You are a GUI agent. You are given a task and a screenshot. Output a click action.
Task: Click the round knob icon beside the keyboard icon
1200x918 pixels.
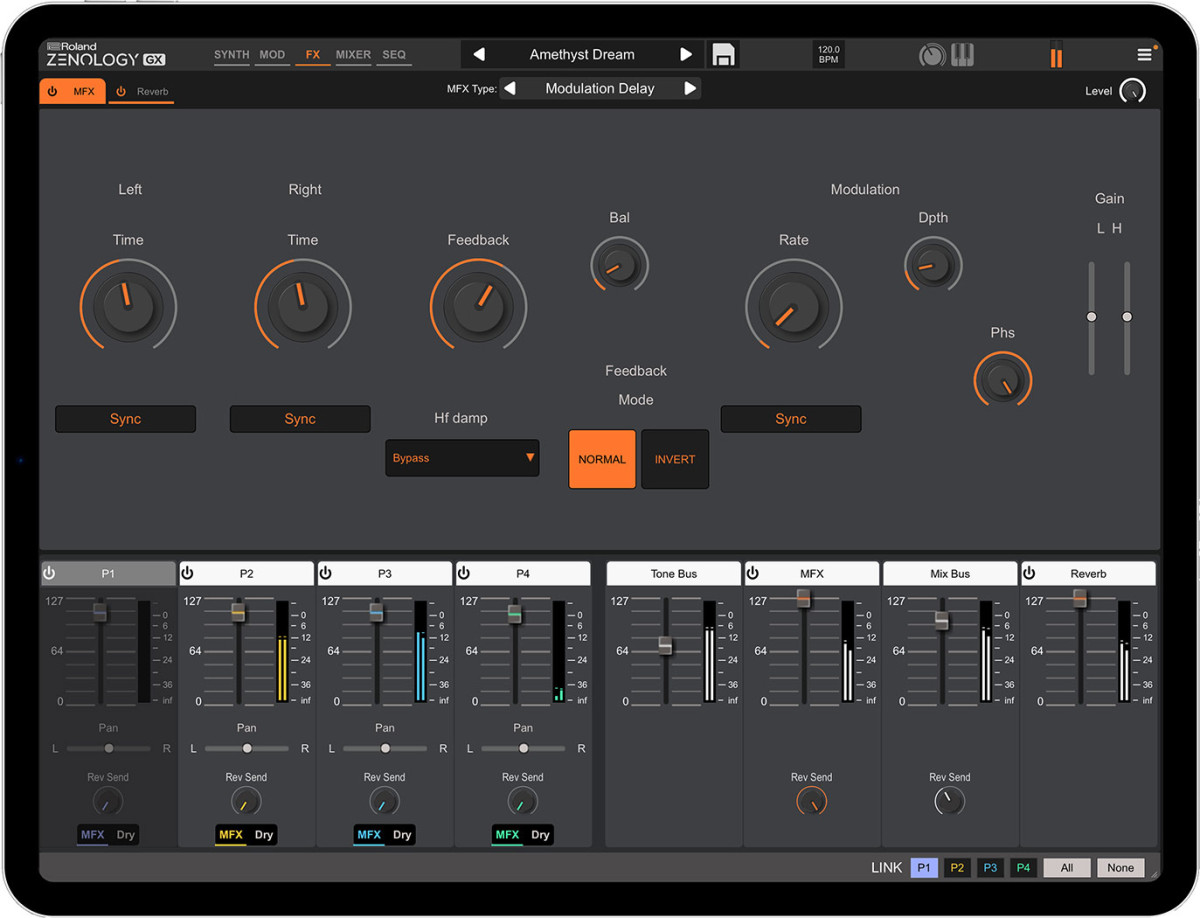[932, 55]
